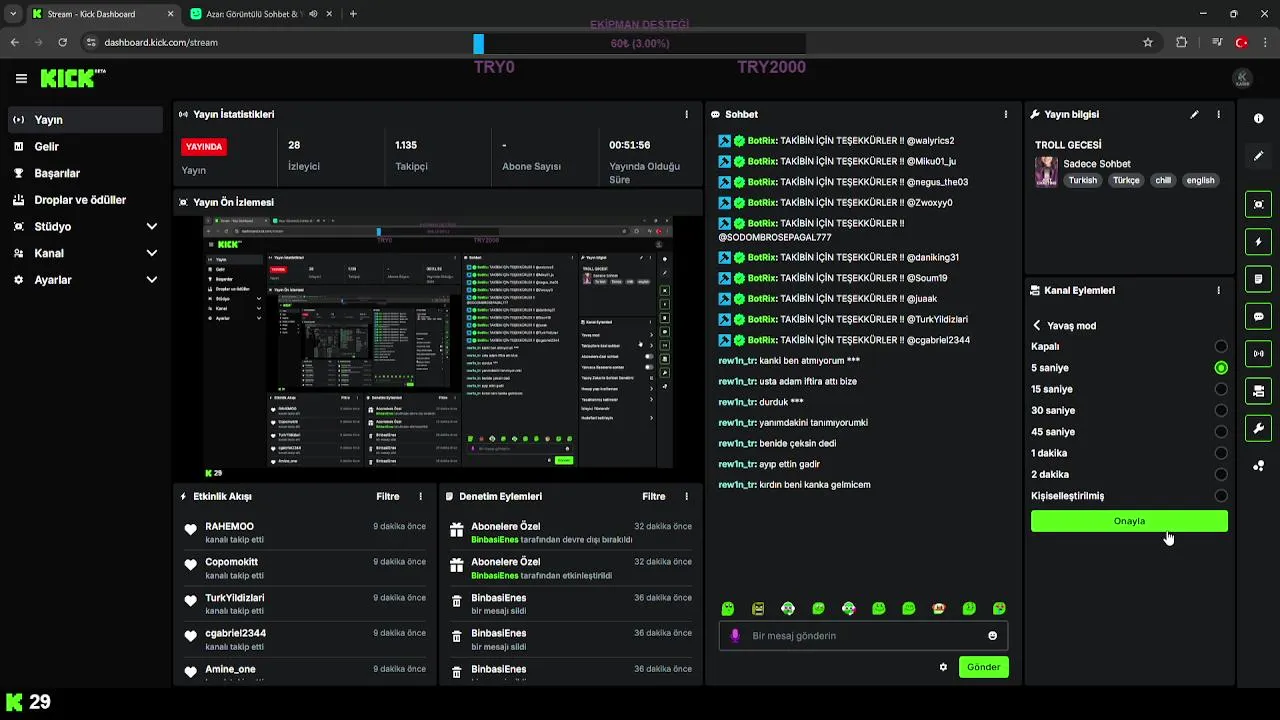
Task: Click the Ekipman Desteği progress bar
Action: click(640, 44)
